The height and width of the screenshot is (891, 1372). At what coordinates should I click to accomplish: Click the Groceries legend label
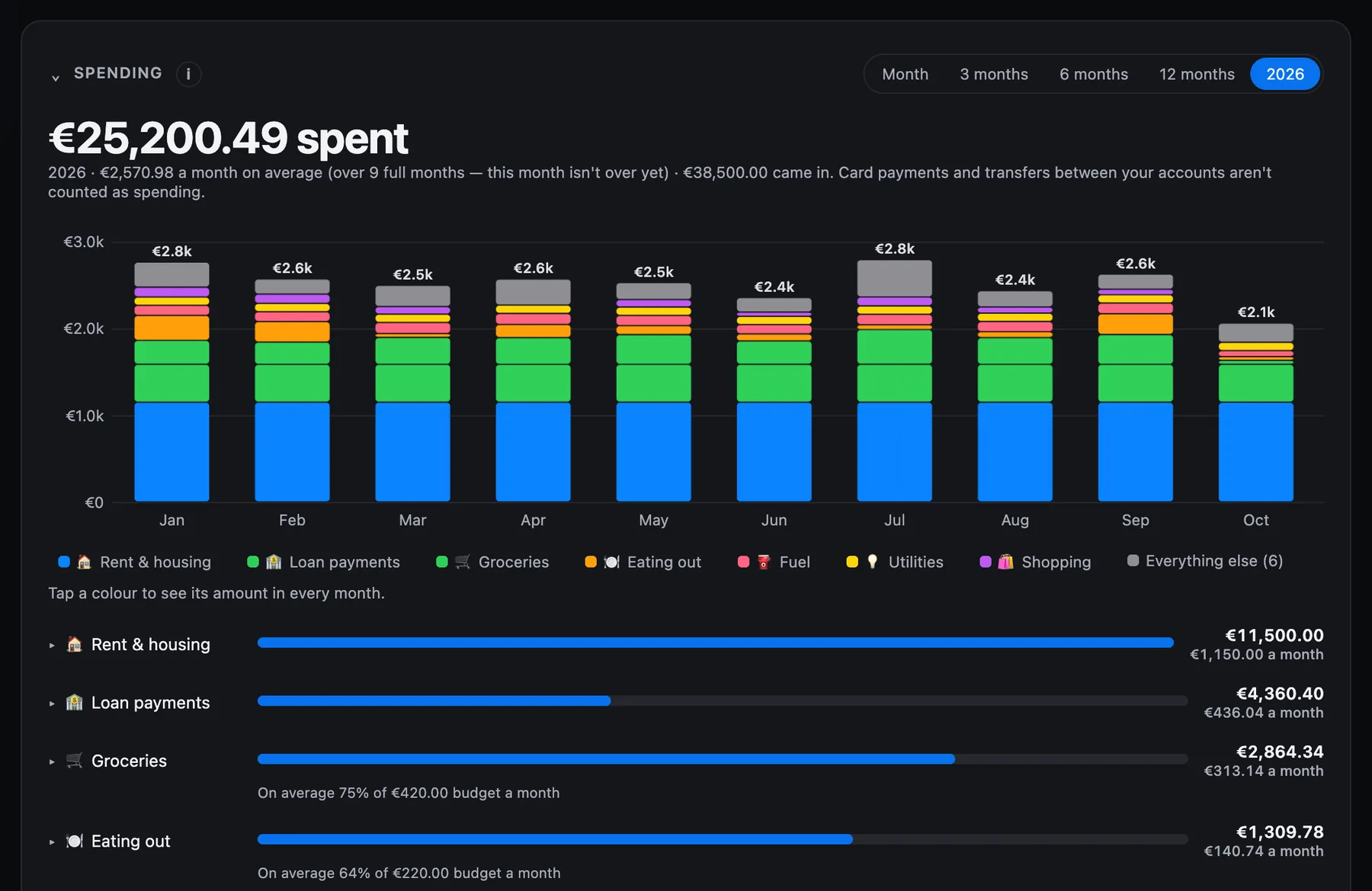point(513,562)
